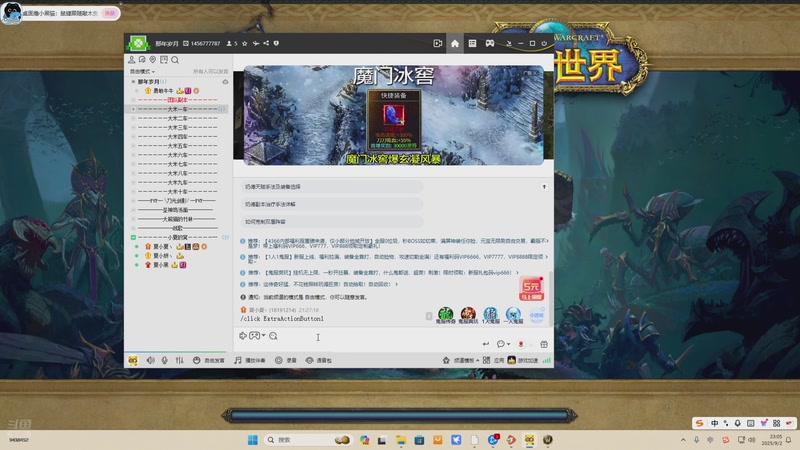This screenshot has height=450, width=800.
Task: Expand the 大米五车 channel row
Action: coord(133,146)
